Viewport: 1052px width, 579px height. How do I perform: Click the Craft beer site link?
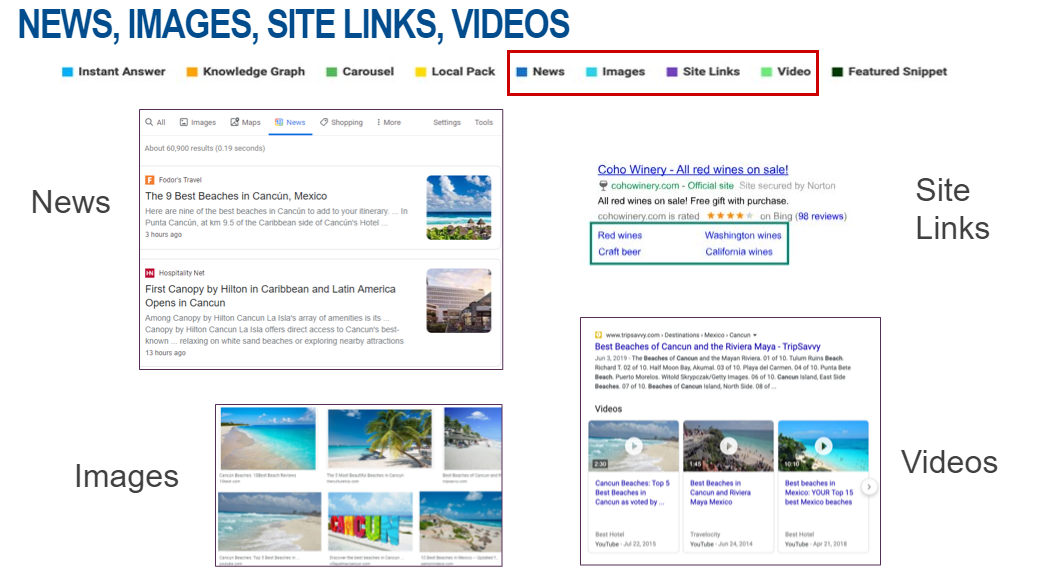(619, 252)
